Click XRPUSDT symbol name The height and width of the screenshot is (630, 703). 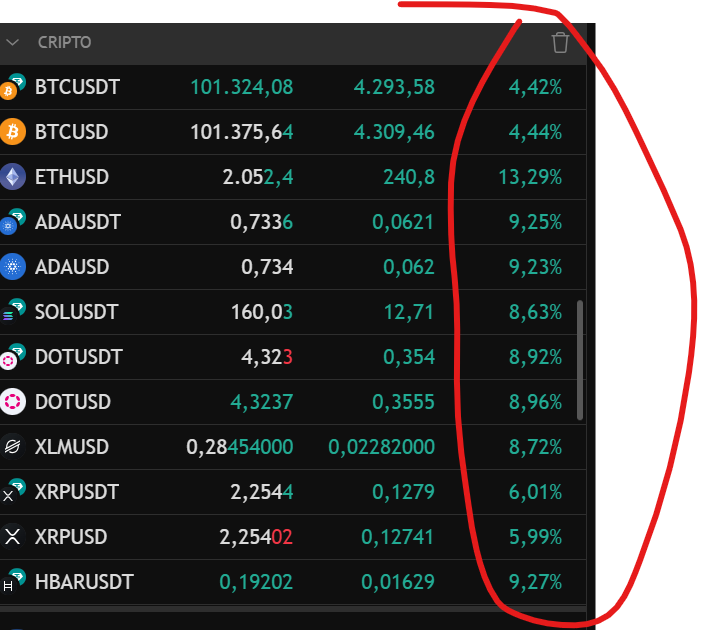pos(76,492)
